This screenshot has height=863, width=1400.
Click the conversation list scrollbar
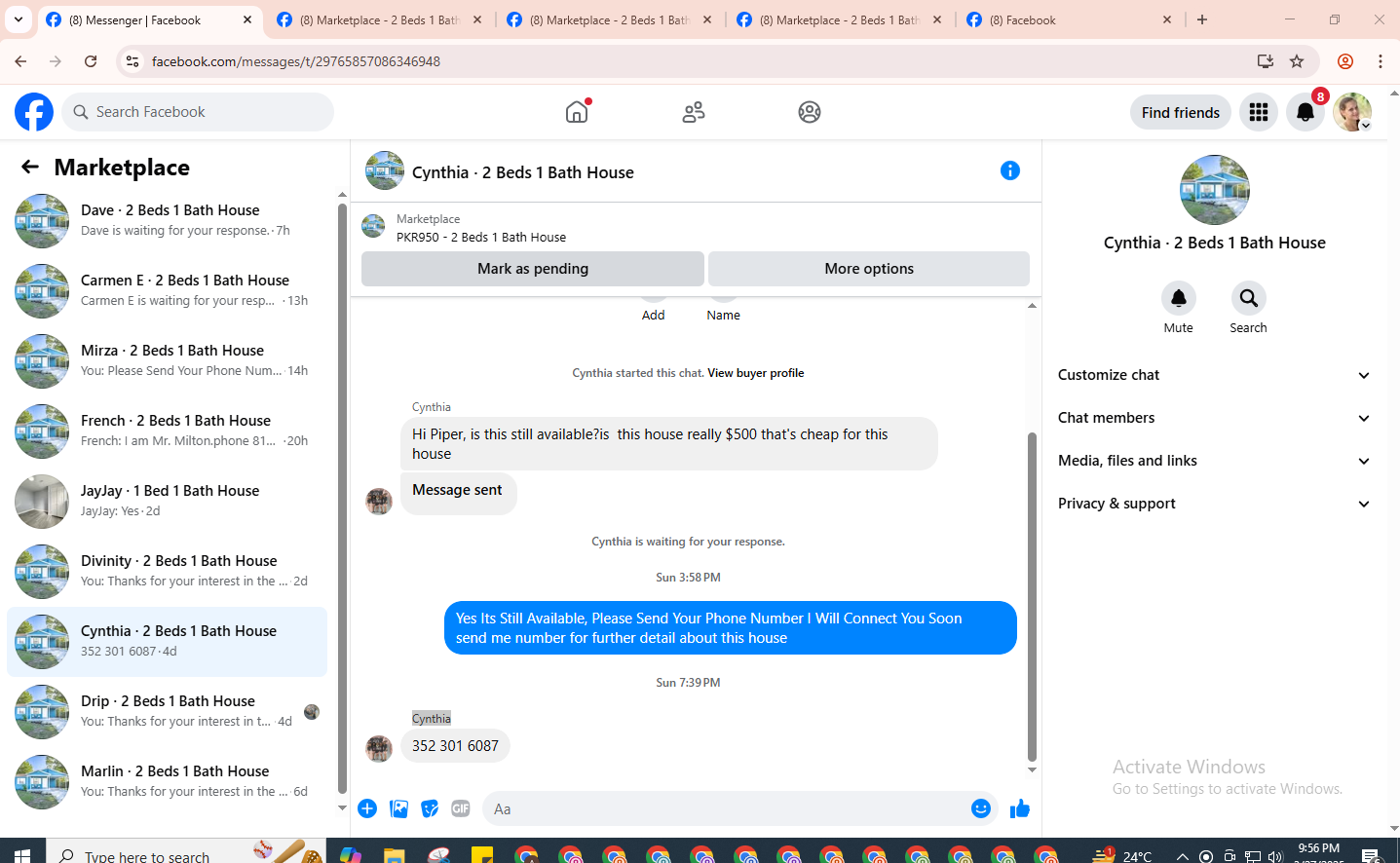click(342, 499)
